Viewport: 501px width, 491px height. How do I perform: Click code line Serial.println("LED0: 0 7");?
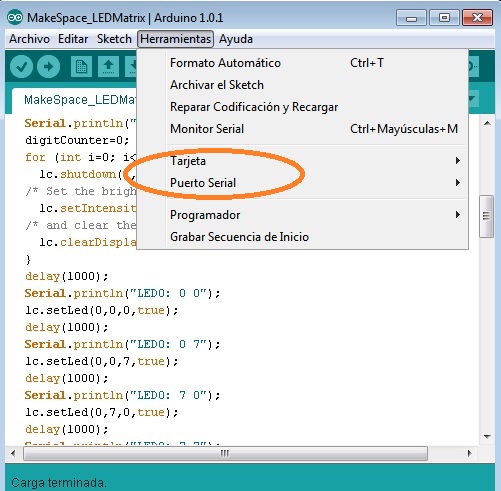[x=122, y=344]
